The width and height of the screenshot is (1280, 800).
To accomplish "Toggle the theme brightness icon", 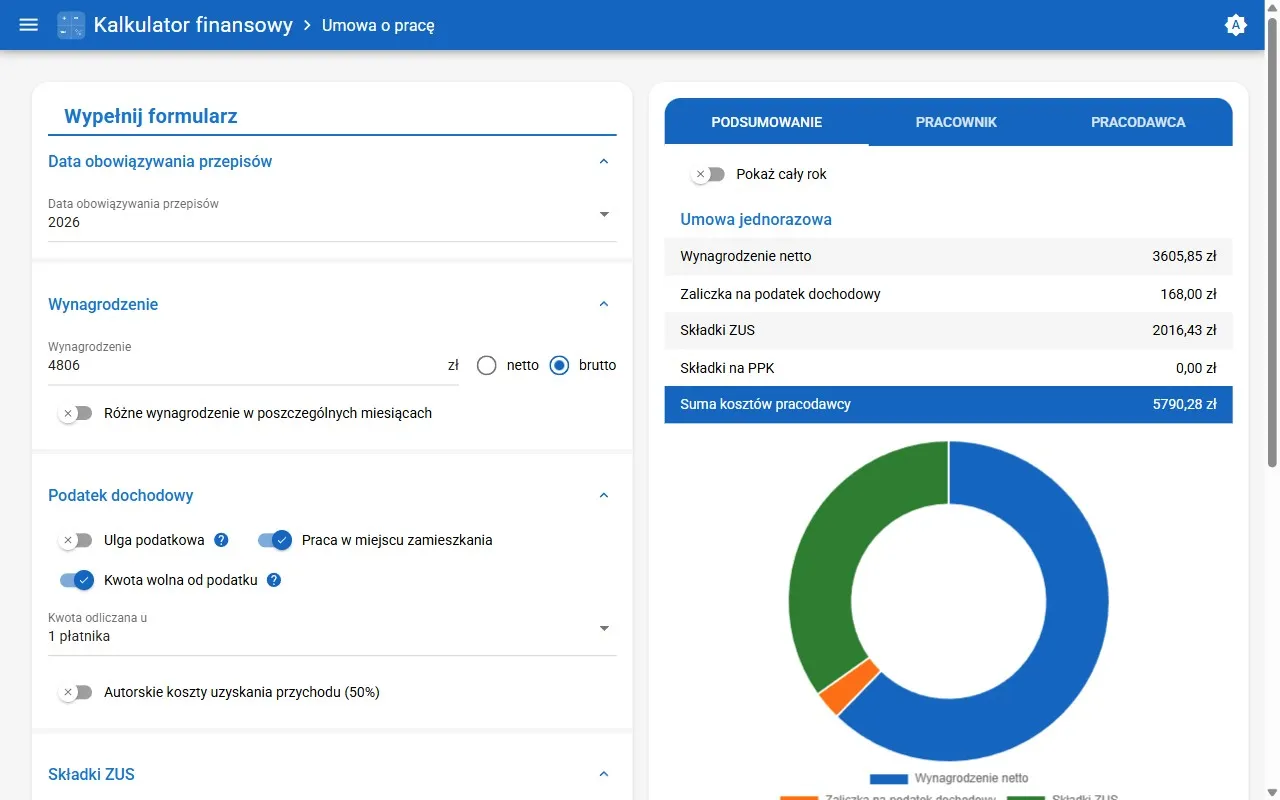I will click(1236, 25).
